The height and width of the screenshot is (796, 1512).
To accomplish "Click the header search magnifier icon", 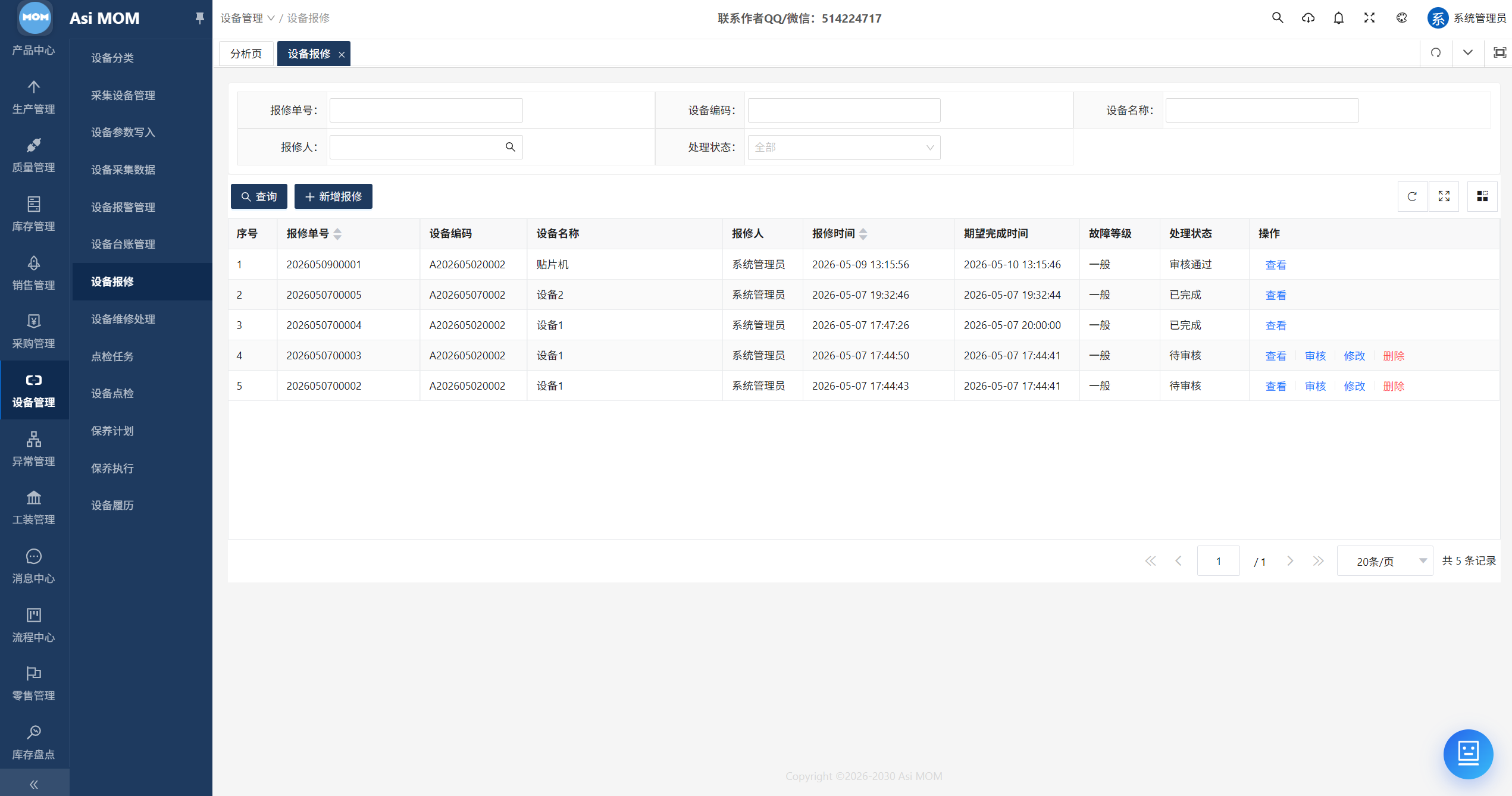I will 1277,18.
